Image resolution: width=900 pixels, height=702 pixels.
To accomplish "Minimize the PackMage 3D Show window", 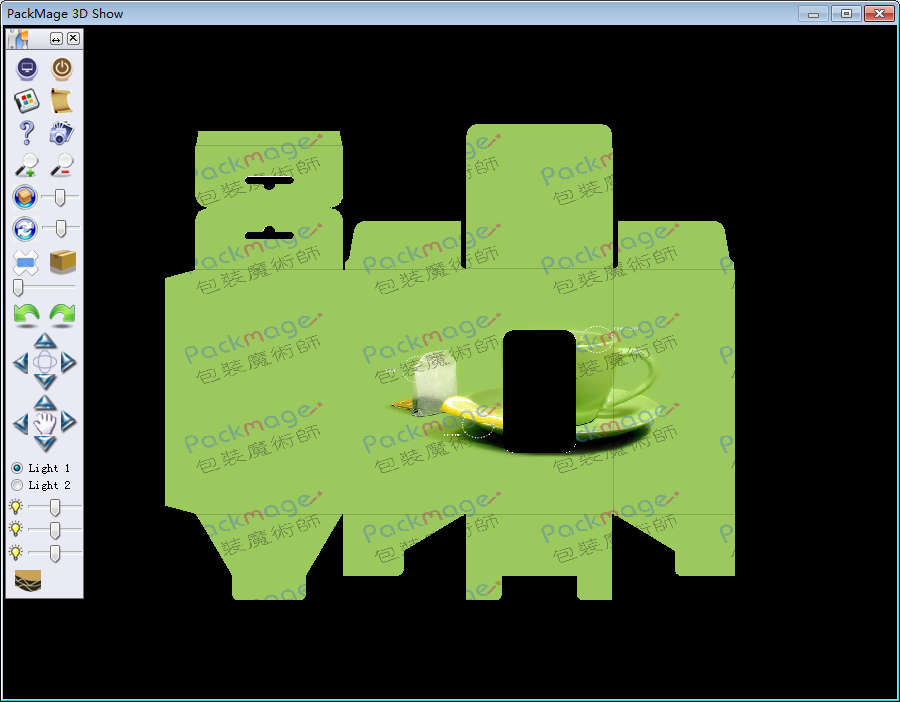I will pos(813,14).
